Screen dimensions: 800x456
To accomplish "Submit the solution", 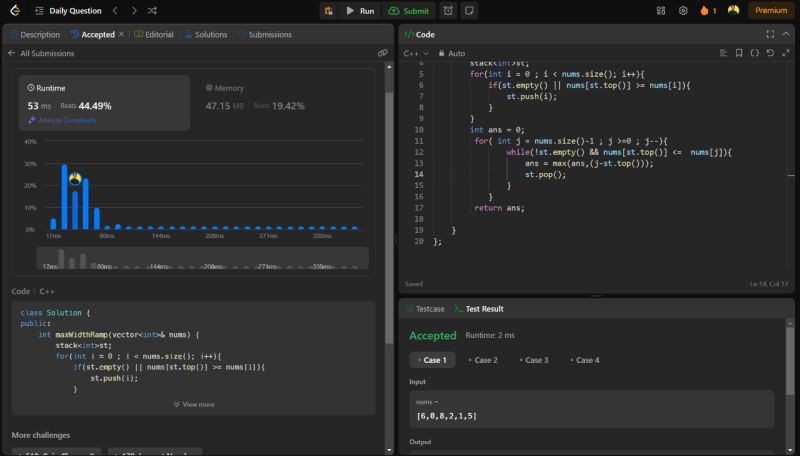I will point(409,11).
